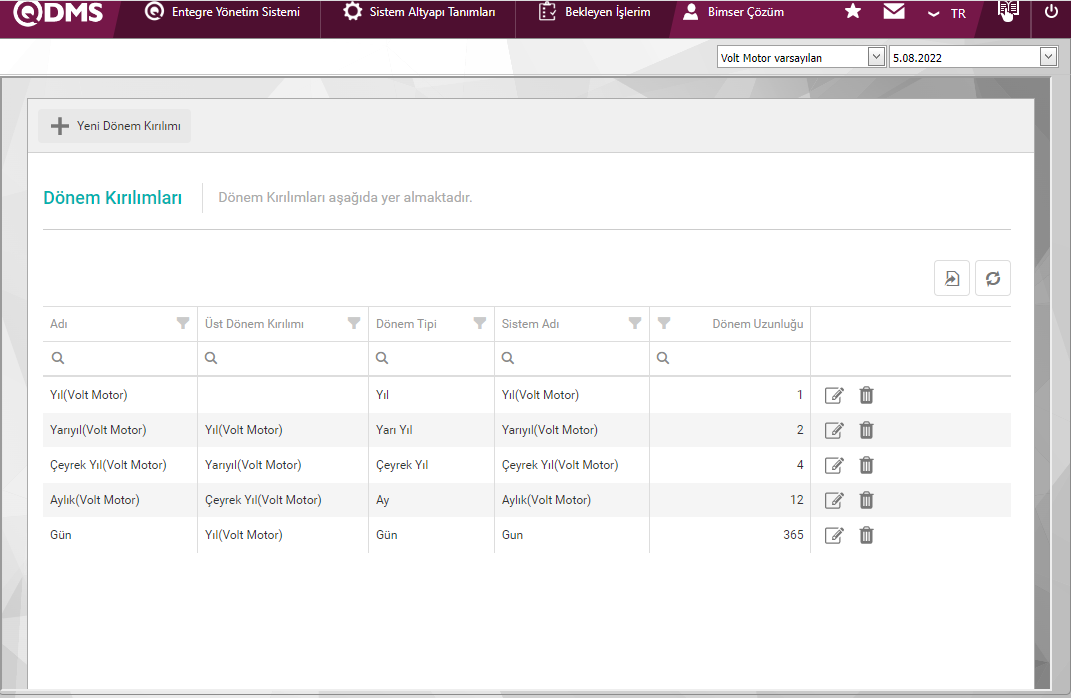Image resolution: width=1071 pixels, height=698 pixels.
Task: Delete the Gün row
Action: tap(866, 535)
